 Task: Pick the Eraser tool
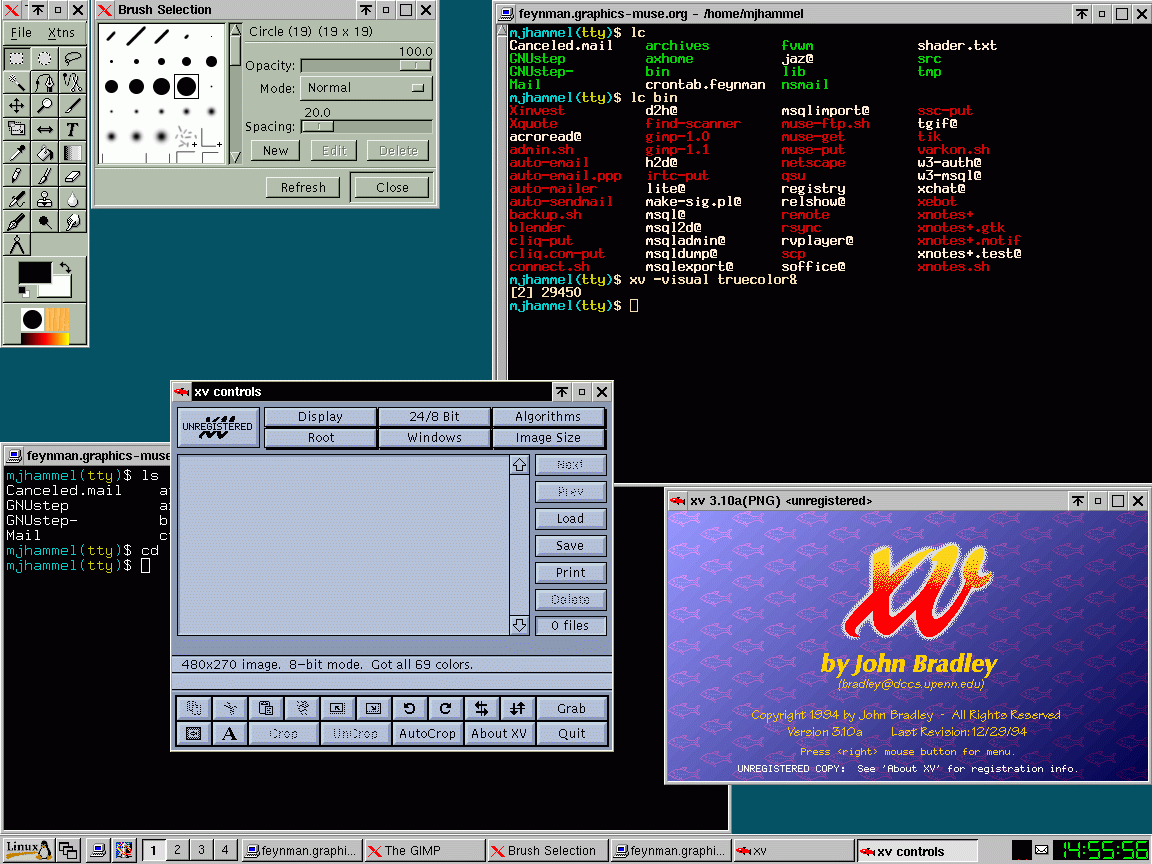tap(72, 176)
